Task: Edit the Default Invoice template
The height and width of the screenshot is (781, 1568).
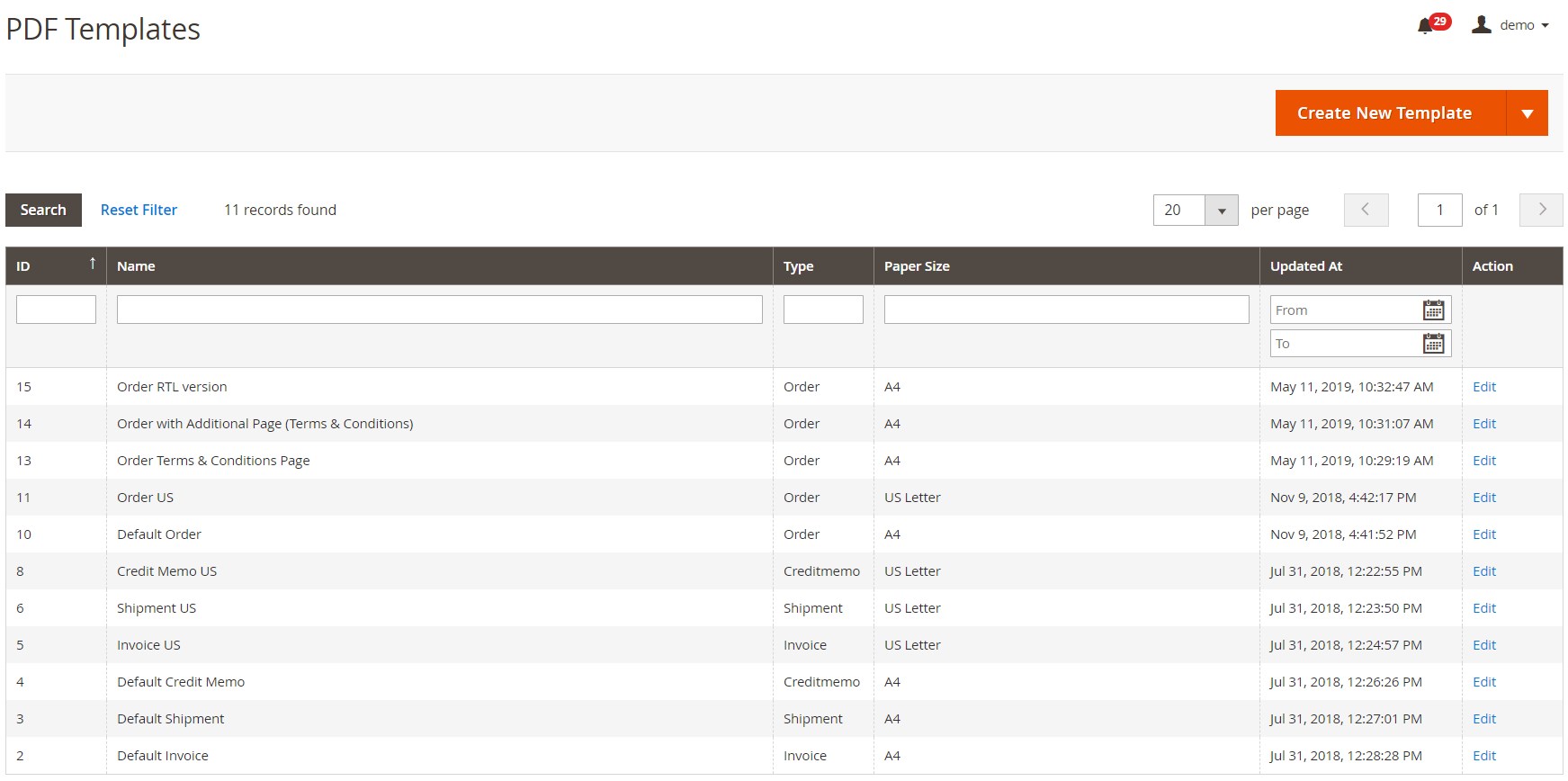Action: coord(1483,756)
